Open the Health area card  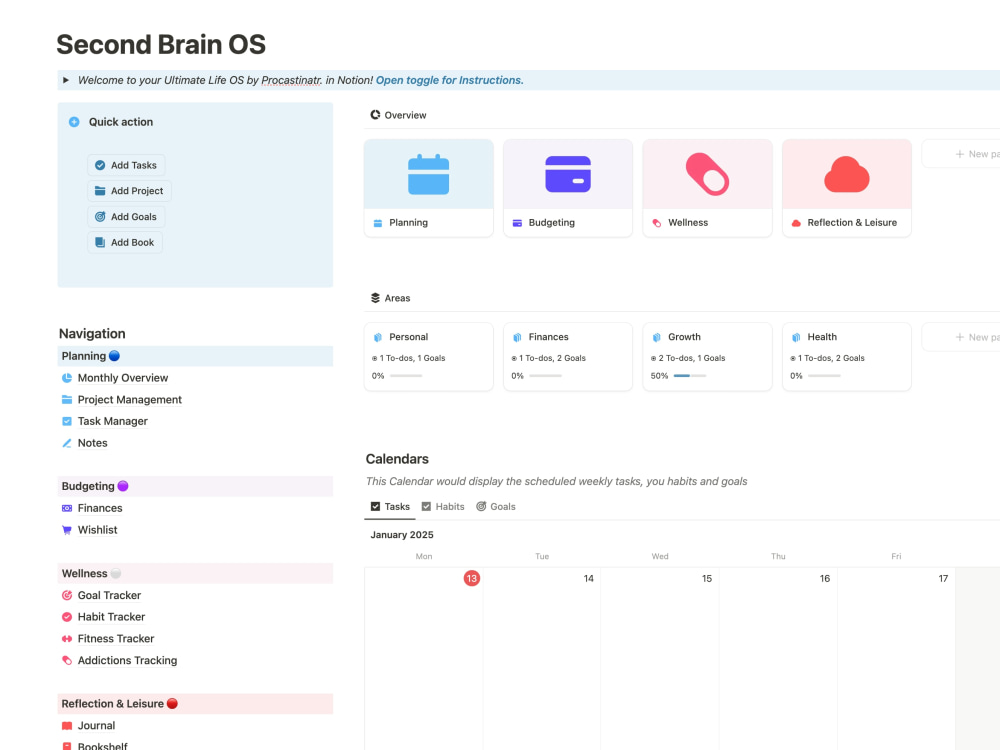coord(847,357)
